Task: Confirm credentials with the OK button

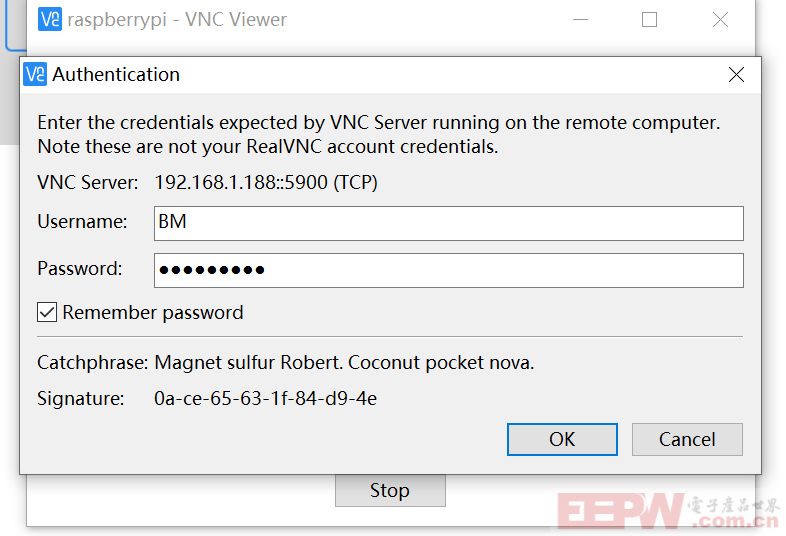Action: [562, 439]
